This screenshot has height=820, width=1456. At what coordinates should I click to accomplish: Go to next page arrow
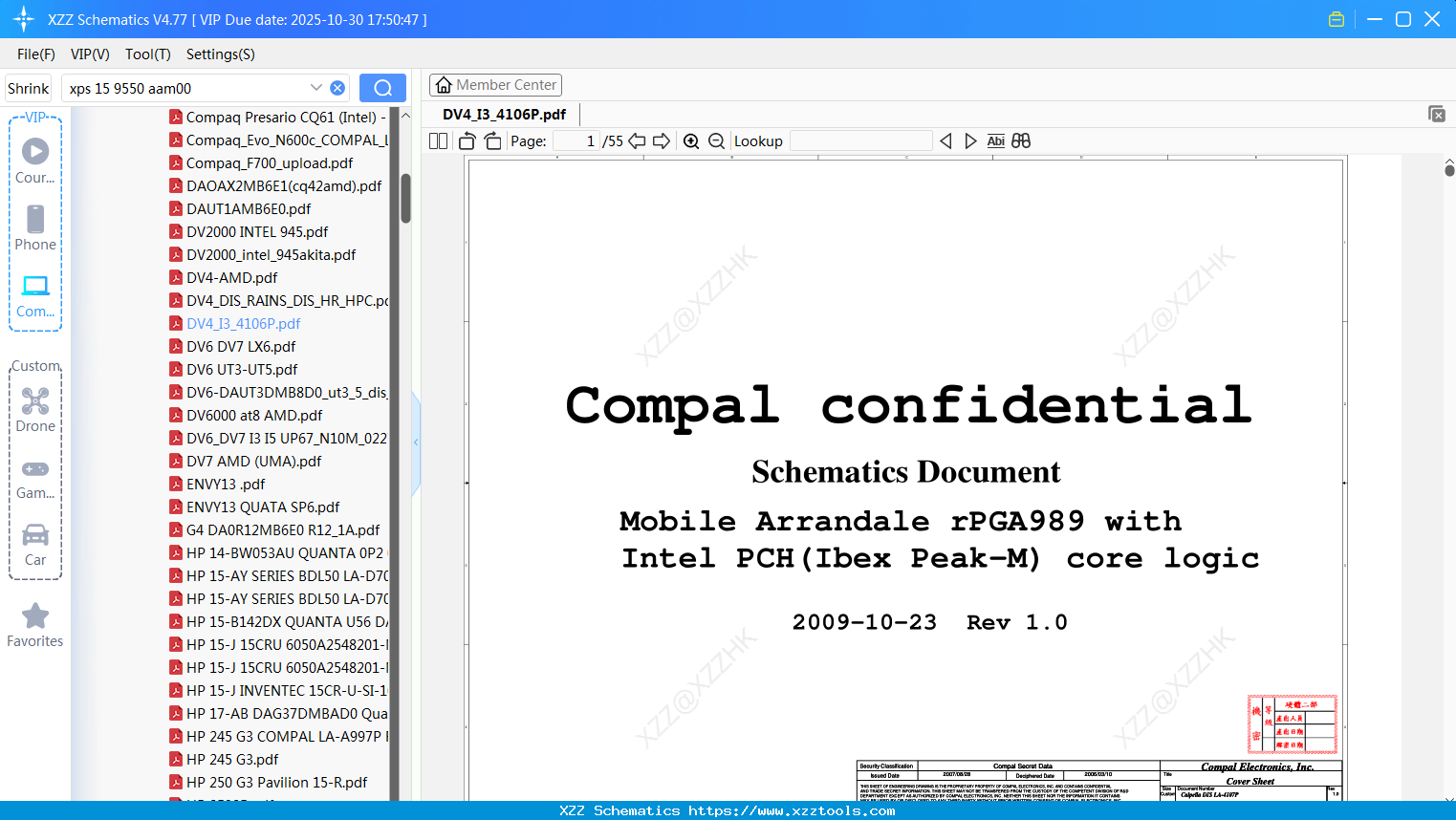click(662, 140)
